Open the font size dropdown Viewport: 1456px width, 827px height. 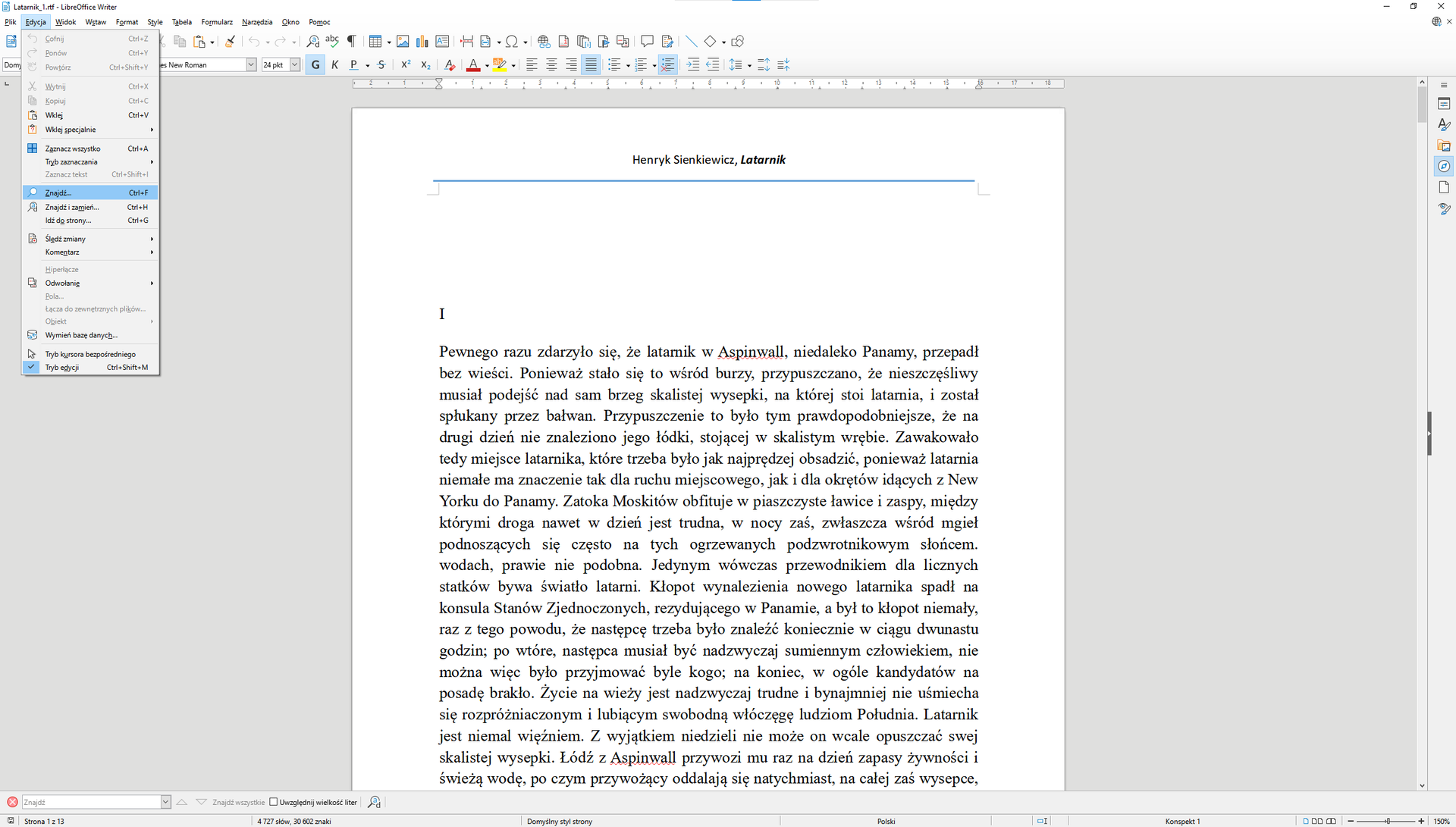tap(295, 65)
